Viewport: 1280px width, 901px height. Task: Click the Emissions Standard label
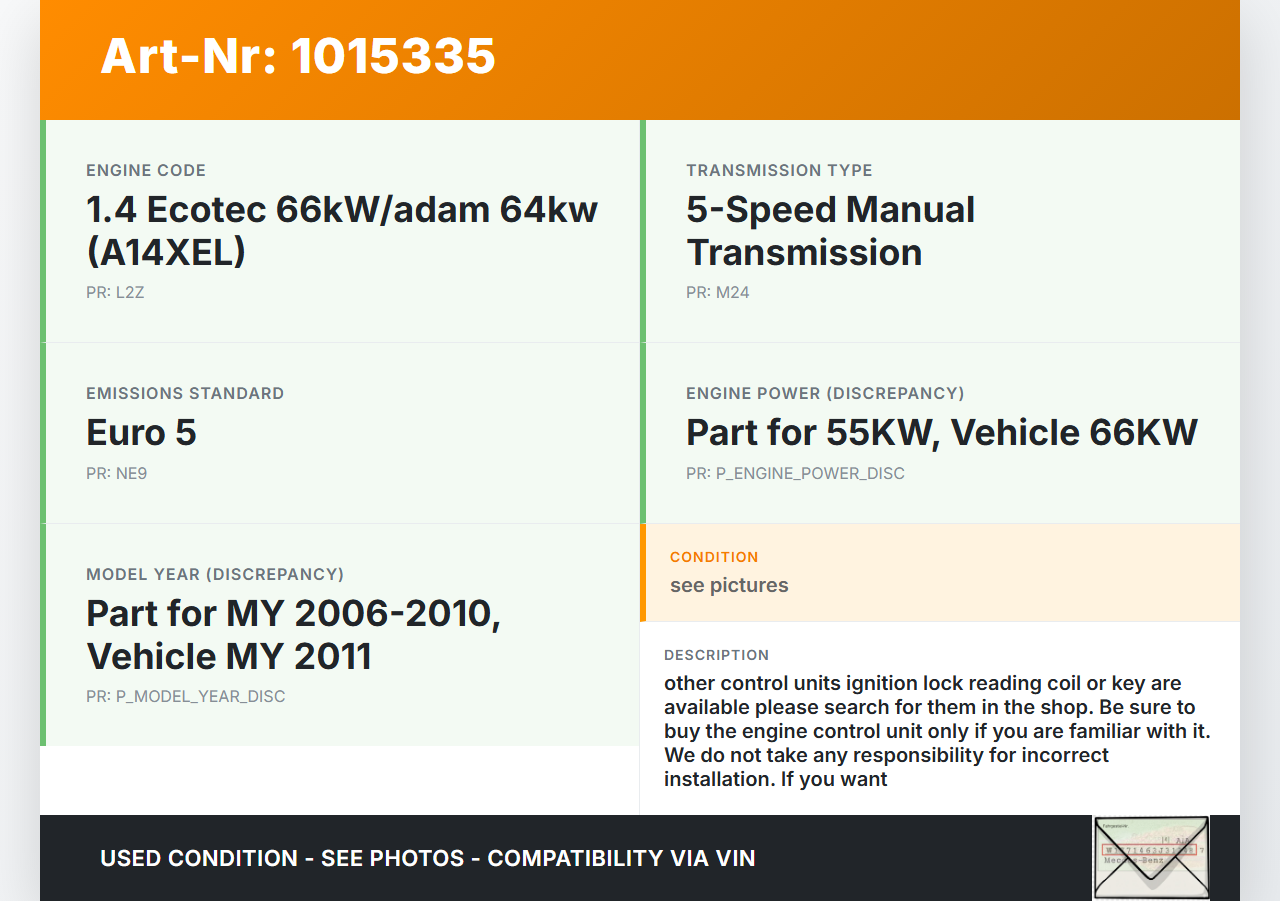point(185,393)
